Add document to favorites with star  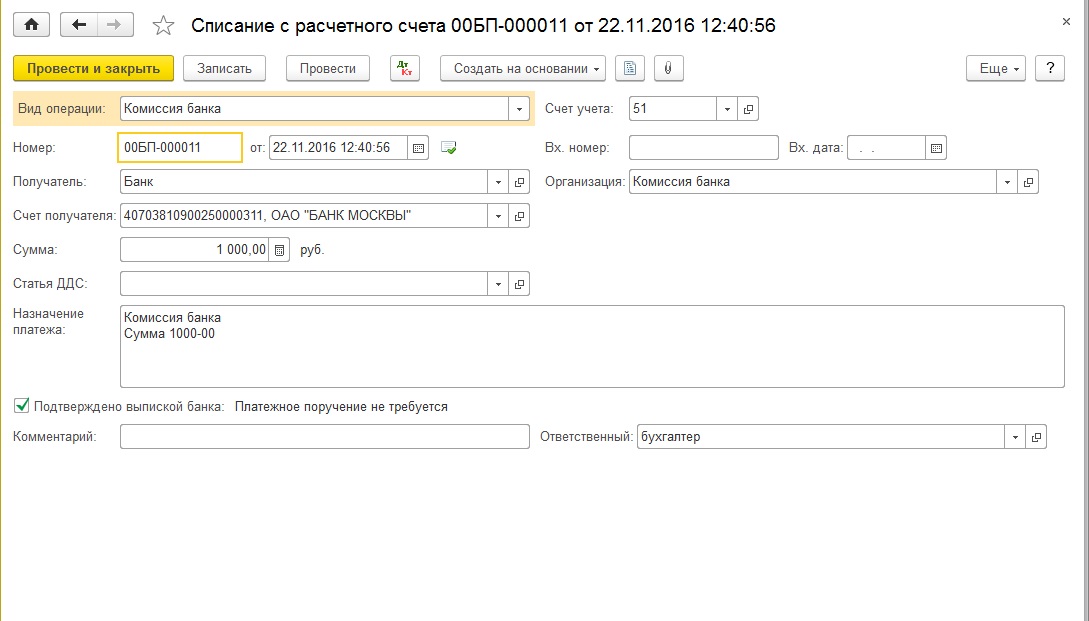[x=163, y=25]
